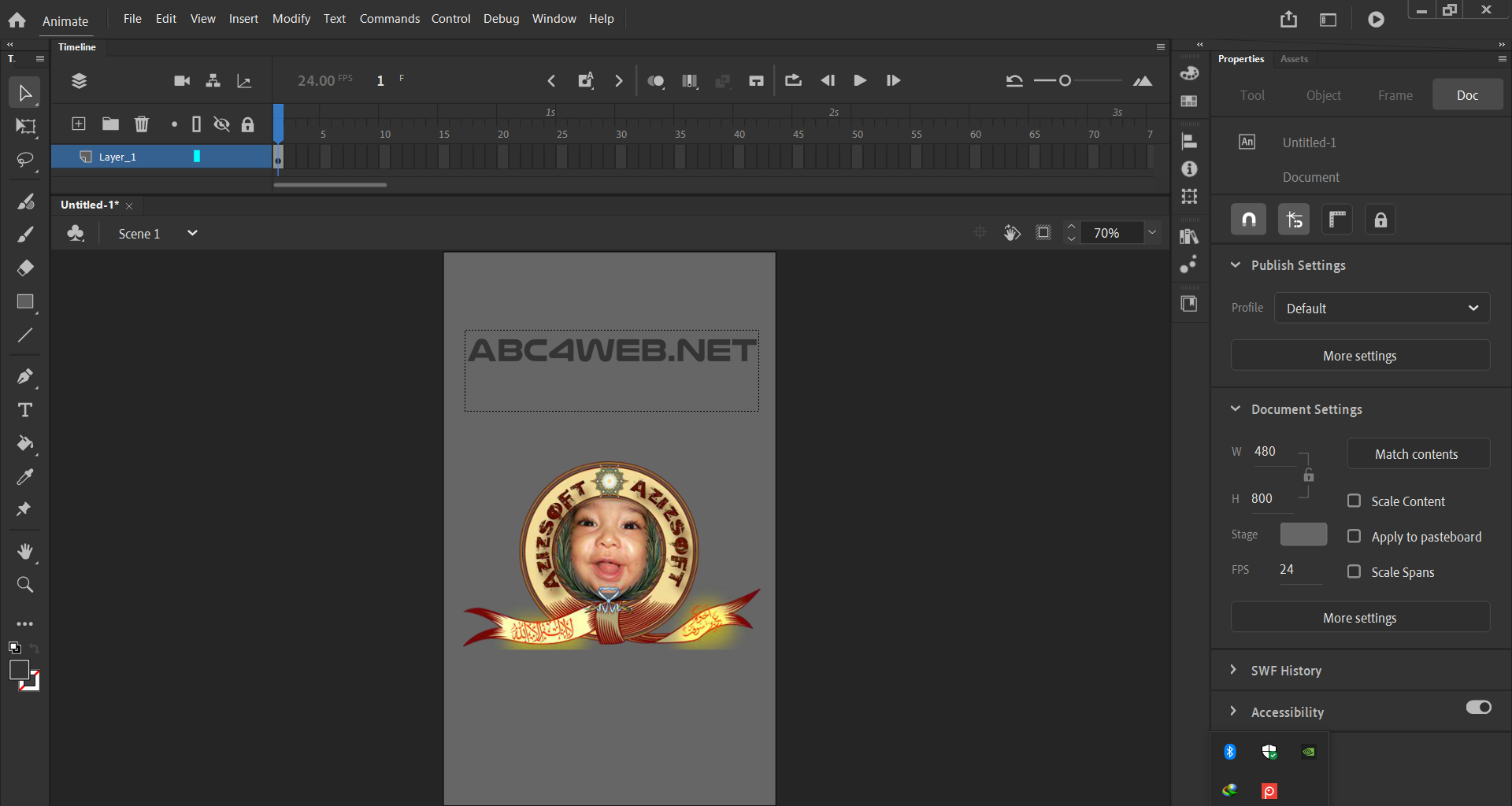
Task: Create a new layer
Action: (x=79, y=124)
